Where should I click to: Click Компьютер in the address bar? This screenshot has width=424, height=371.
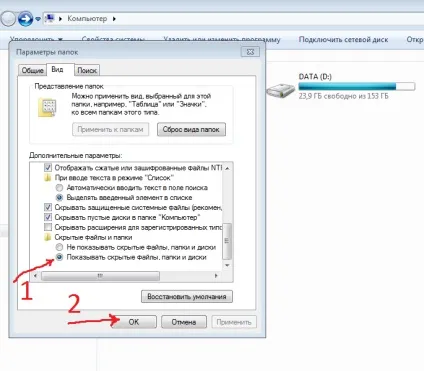click(x=87, y=19)
